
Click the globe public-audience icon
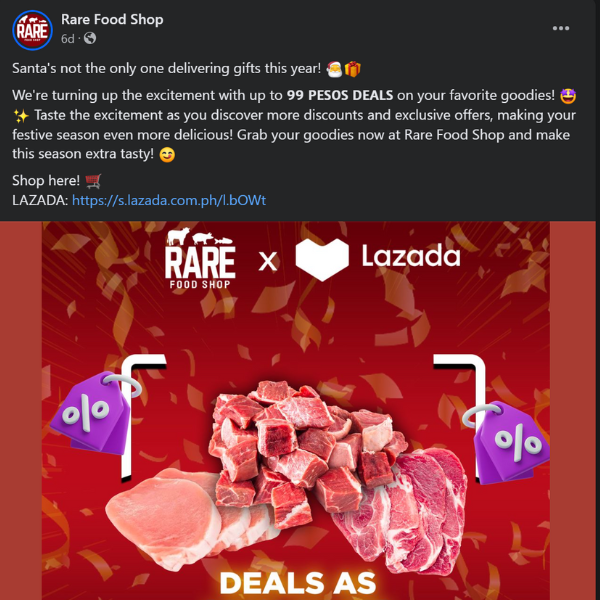pyautogui.click(x=90, y=38)
